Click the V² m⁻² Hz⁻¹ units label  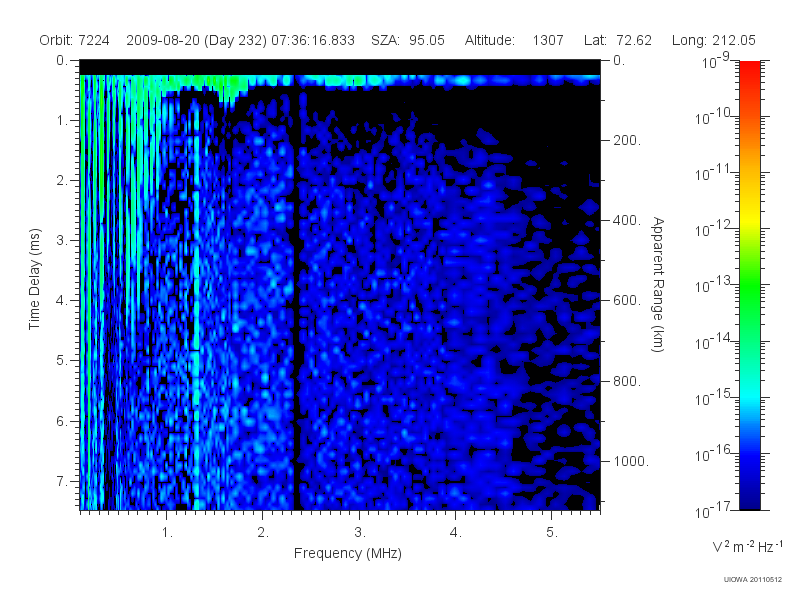[x=747, y=546]
